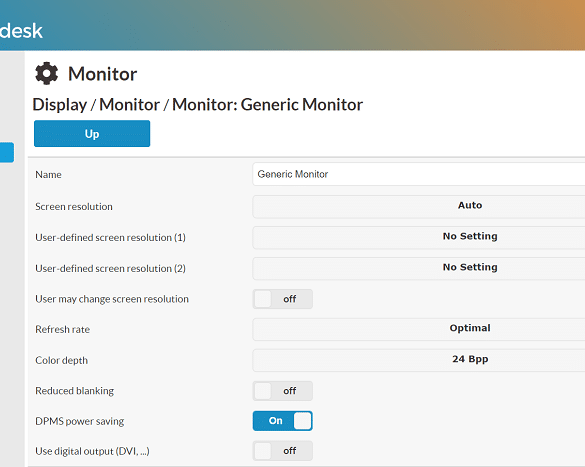Open User-defined screen resolution (1) dropdown
This screenshot has width=585, height=467.
click(419, 237)
